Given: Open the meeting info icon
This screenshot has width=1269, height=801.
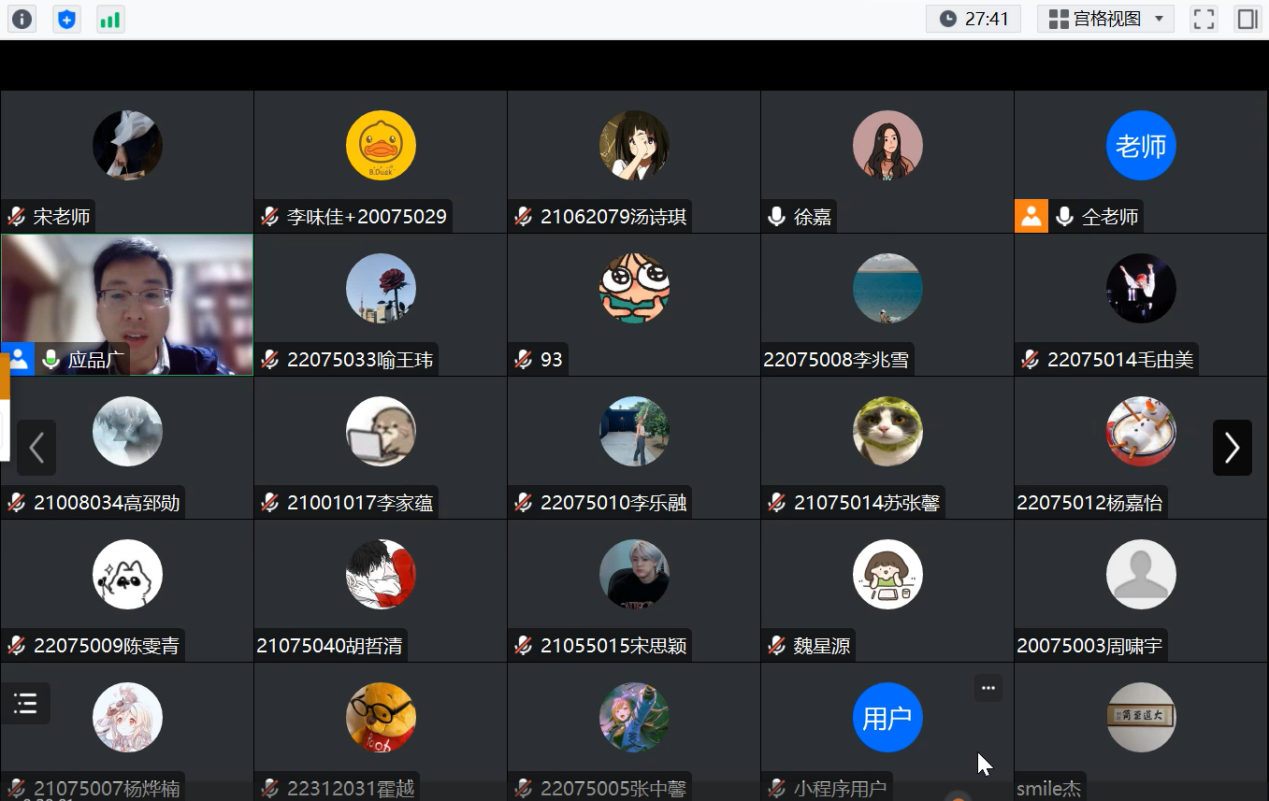Looking at the screenshot, I should [x=22, y=19].
